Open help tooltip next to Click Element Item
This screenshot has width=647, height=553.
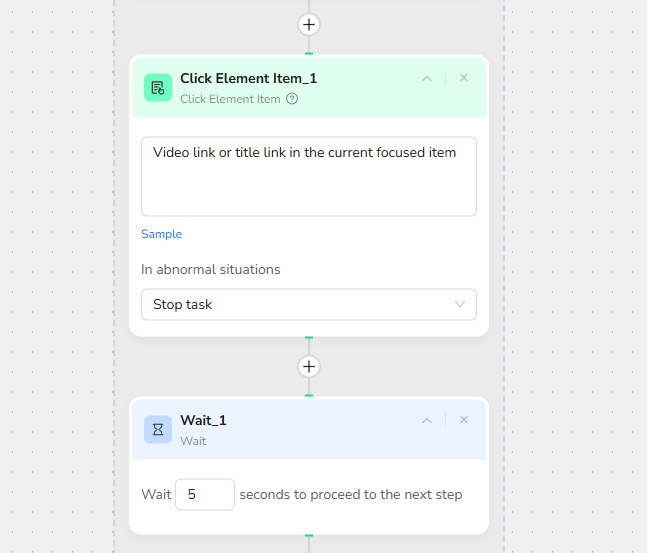(x=292, y=99)
